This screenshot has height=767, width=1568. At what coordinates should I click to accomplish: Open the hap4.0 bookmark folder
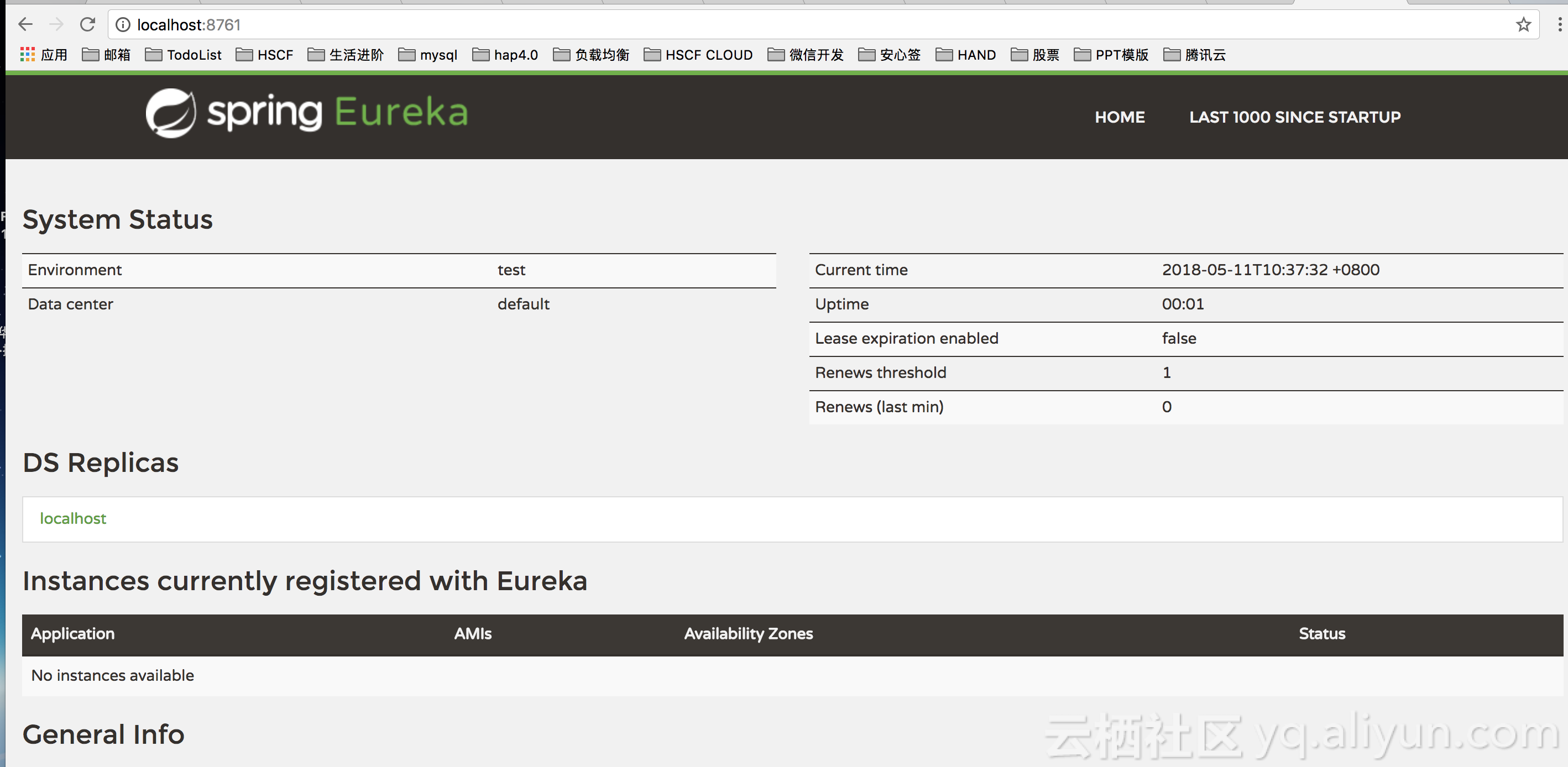point(505,55)
